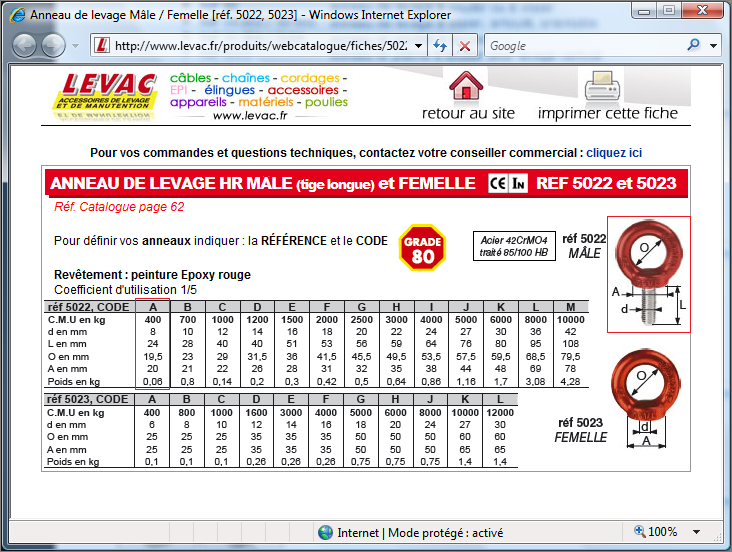Click the browser Back arrow button
The height and width of the screenshot is (552, 732).
coord(26,45)
